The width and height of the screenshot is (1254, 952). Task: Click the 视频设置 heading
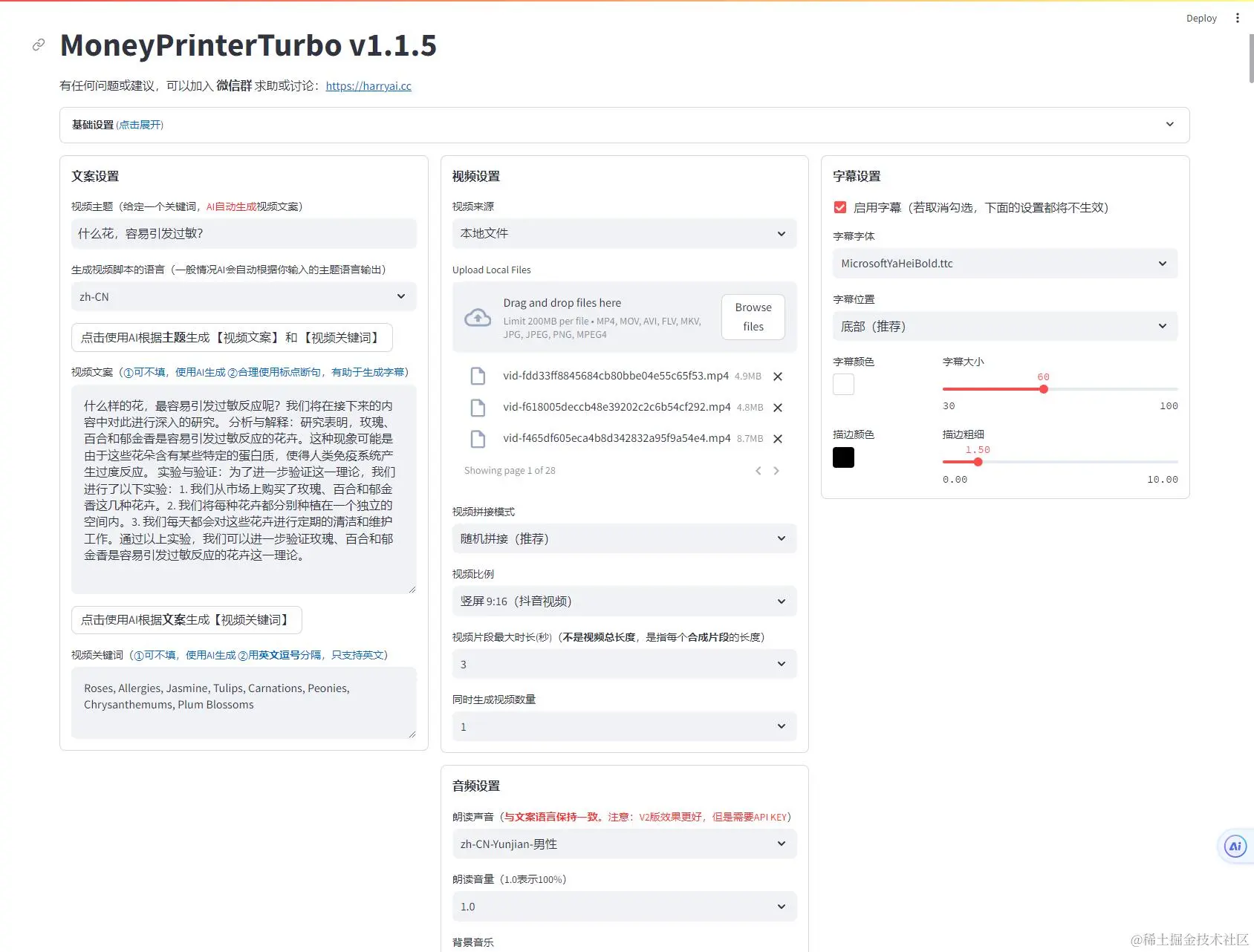[x=476, y=176]
